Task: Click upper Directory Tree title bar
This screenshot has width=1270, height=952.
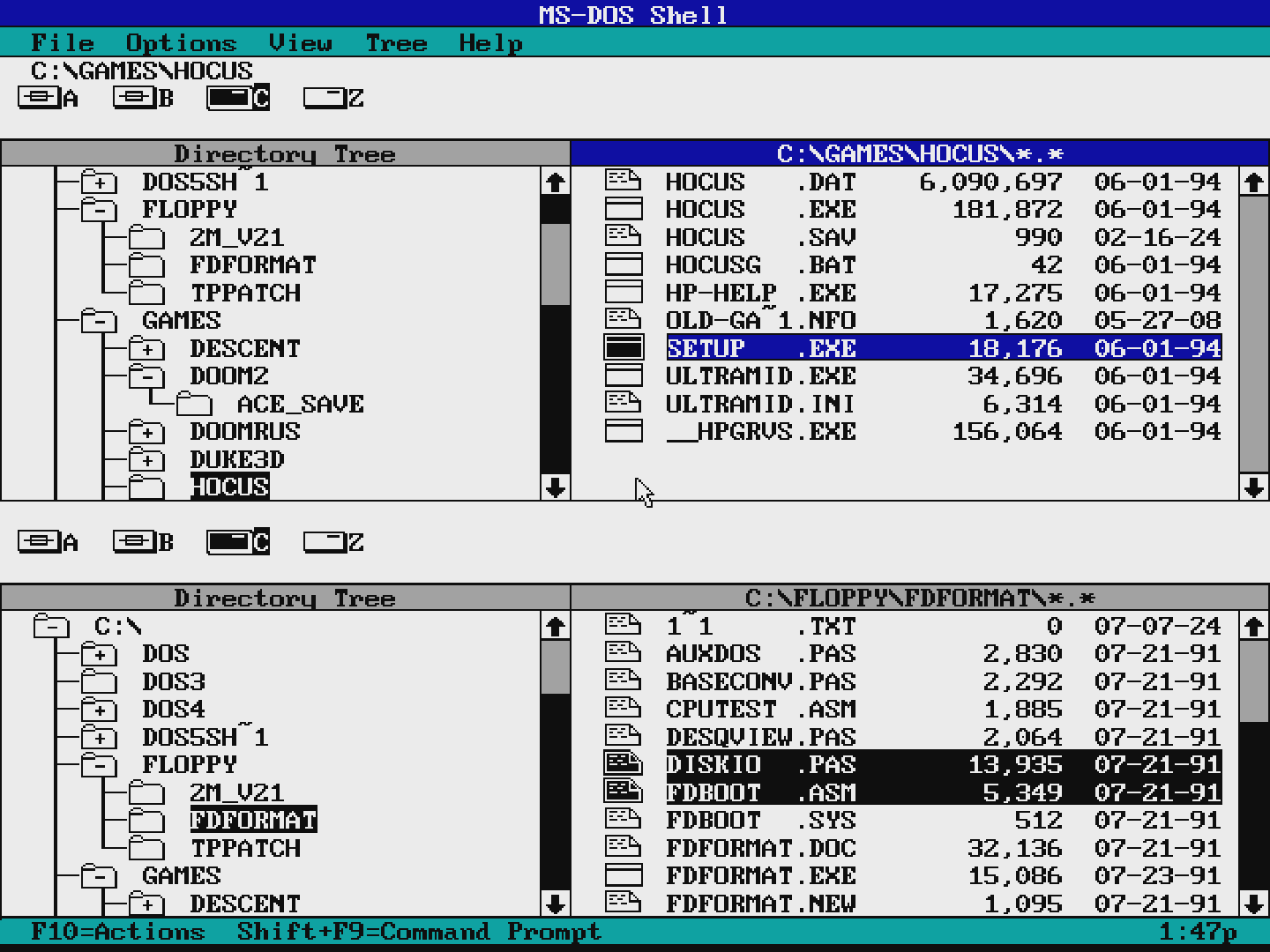Action: 286,153
